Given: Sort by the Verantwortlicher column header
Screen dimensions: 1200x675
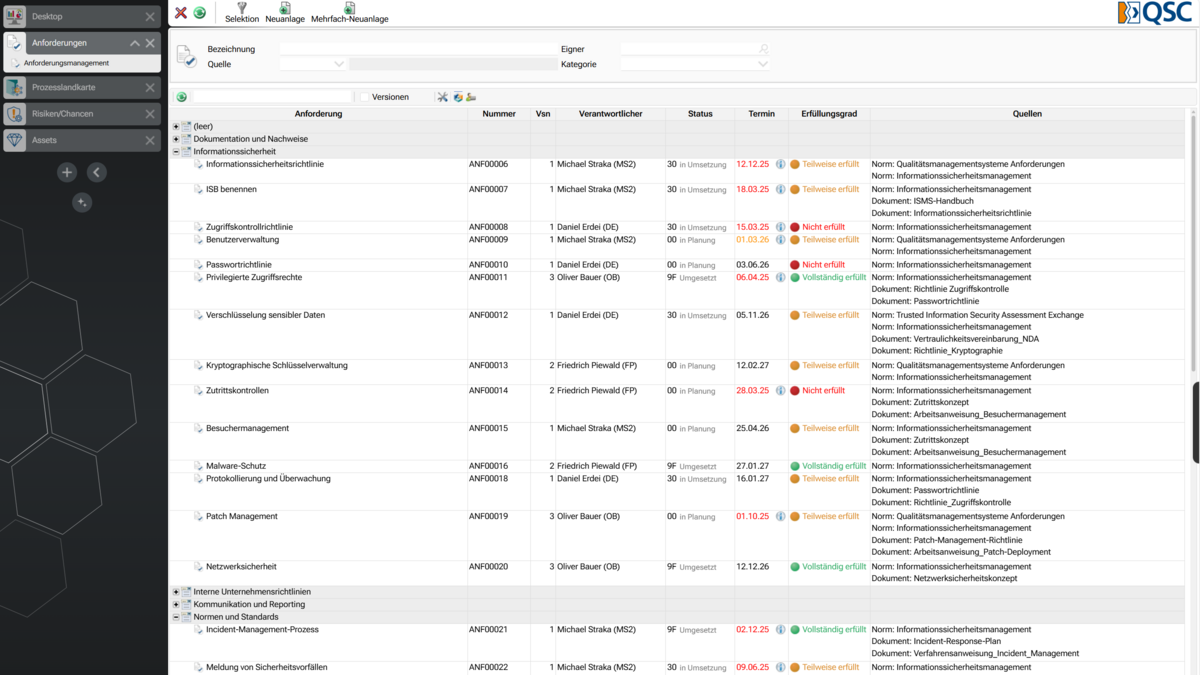Looking at the screenshot, I should [610, 114].
